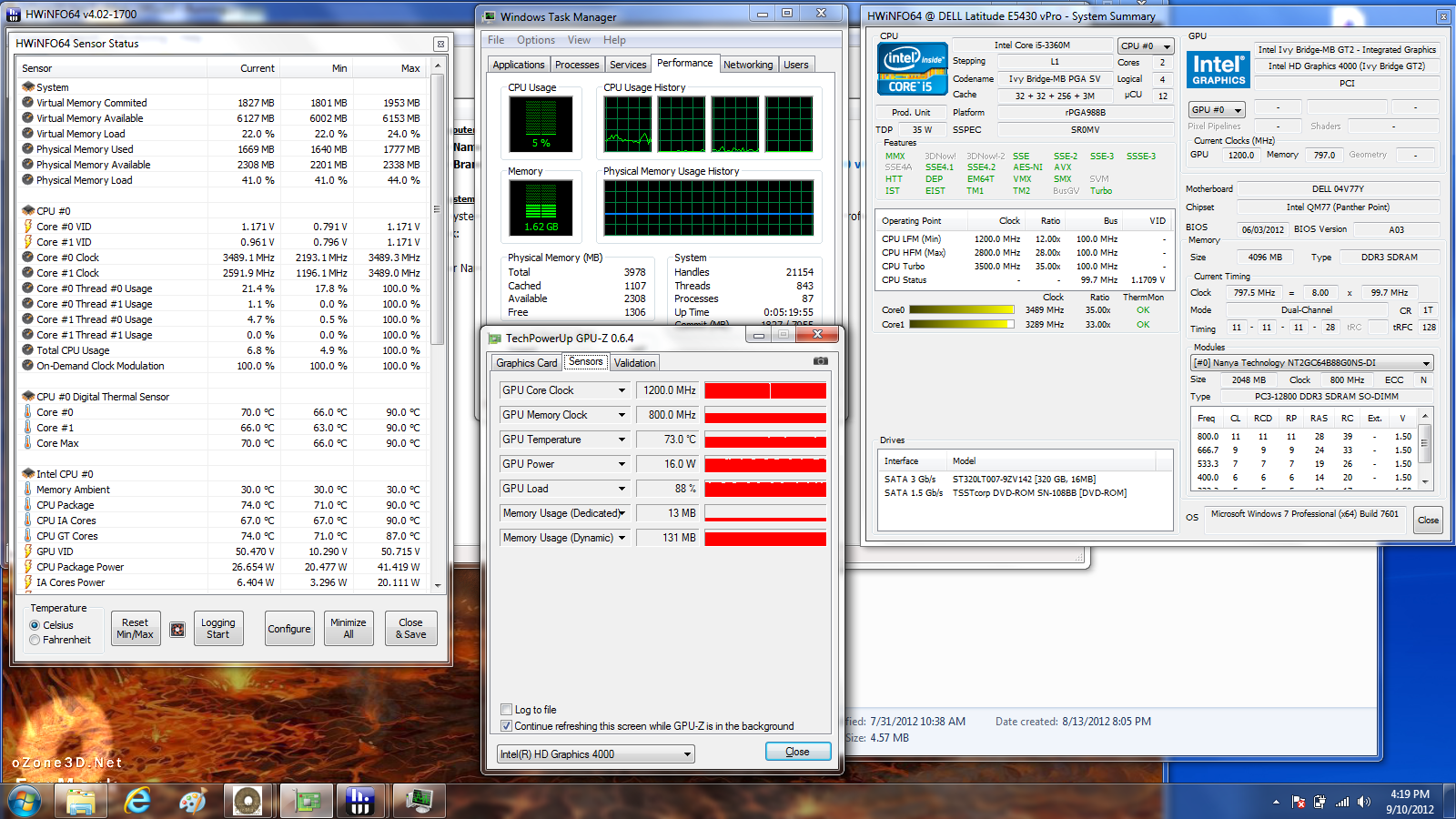Image resolution: width=1456 pixels, height=819 pixels.
Task: Click the Reset Min/Max button
Action: tap(136, 628)
